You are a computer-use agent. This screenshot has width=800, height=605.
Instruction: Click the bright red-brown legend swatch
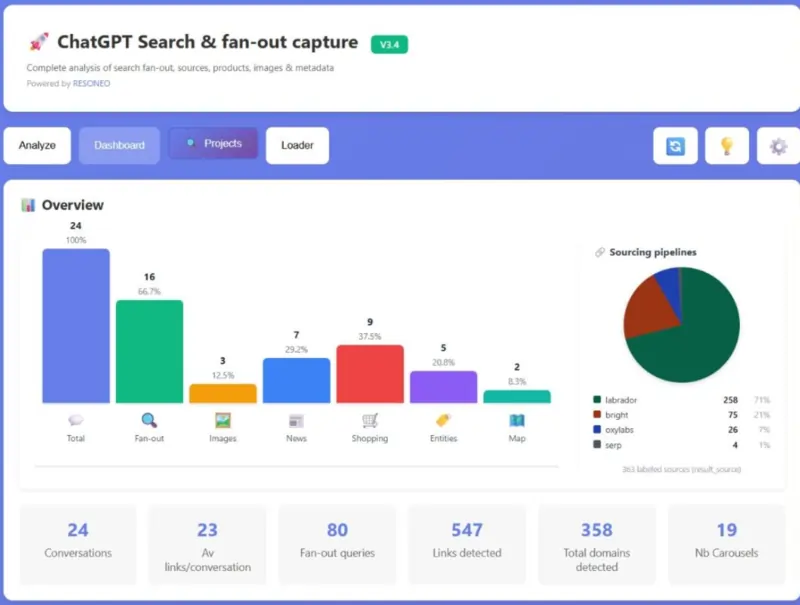597,414
